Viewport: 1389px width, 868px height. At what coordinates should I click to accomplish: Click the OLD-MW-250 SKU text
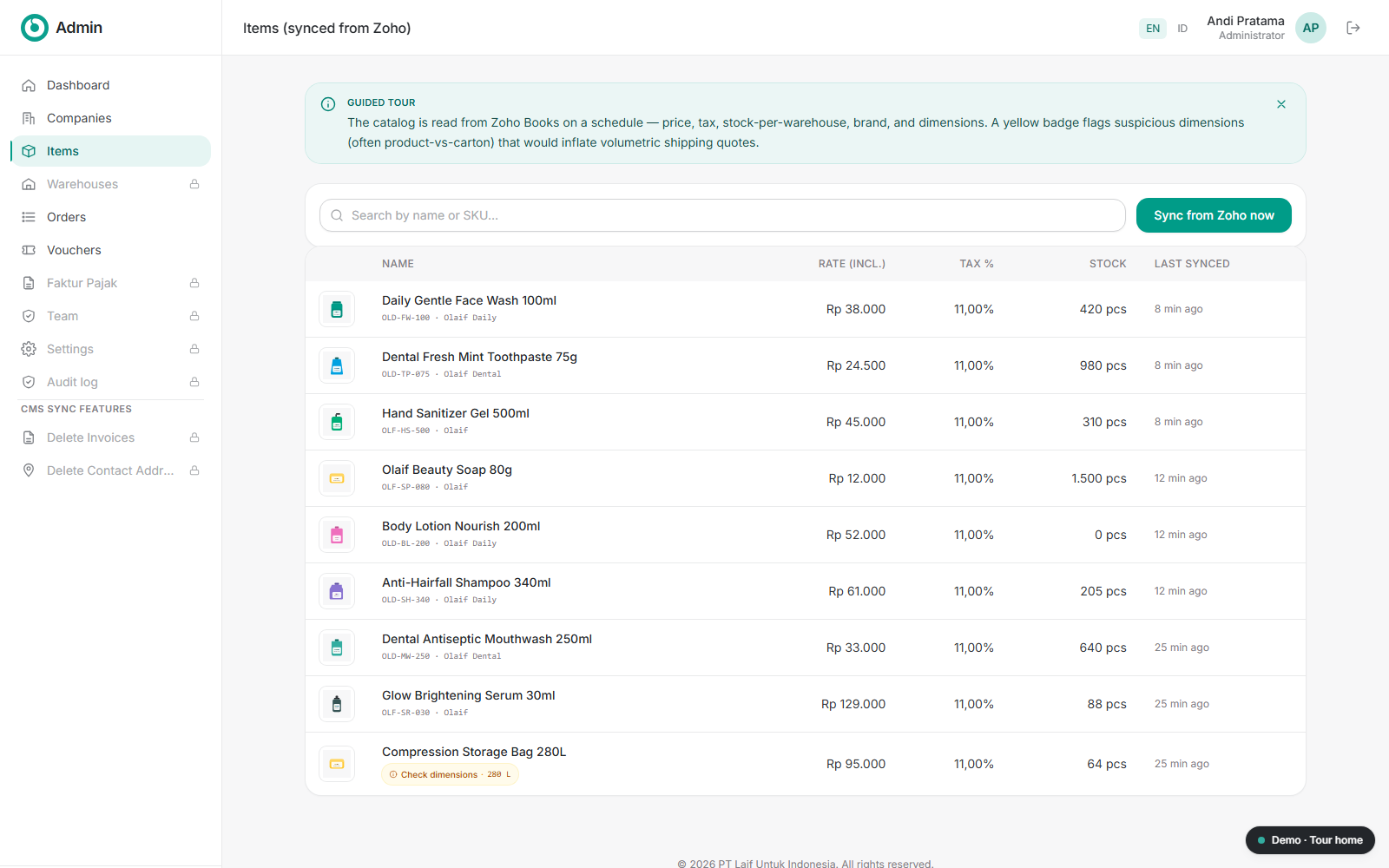pyautogui.click(x=405, y=656)
